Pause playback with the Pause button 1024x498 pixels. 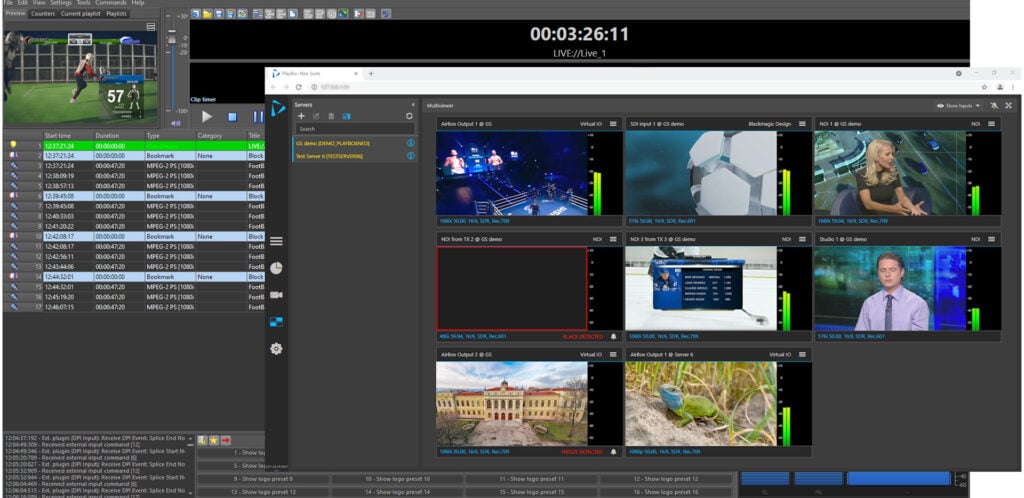tap(257, 117)
